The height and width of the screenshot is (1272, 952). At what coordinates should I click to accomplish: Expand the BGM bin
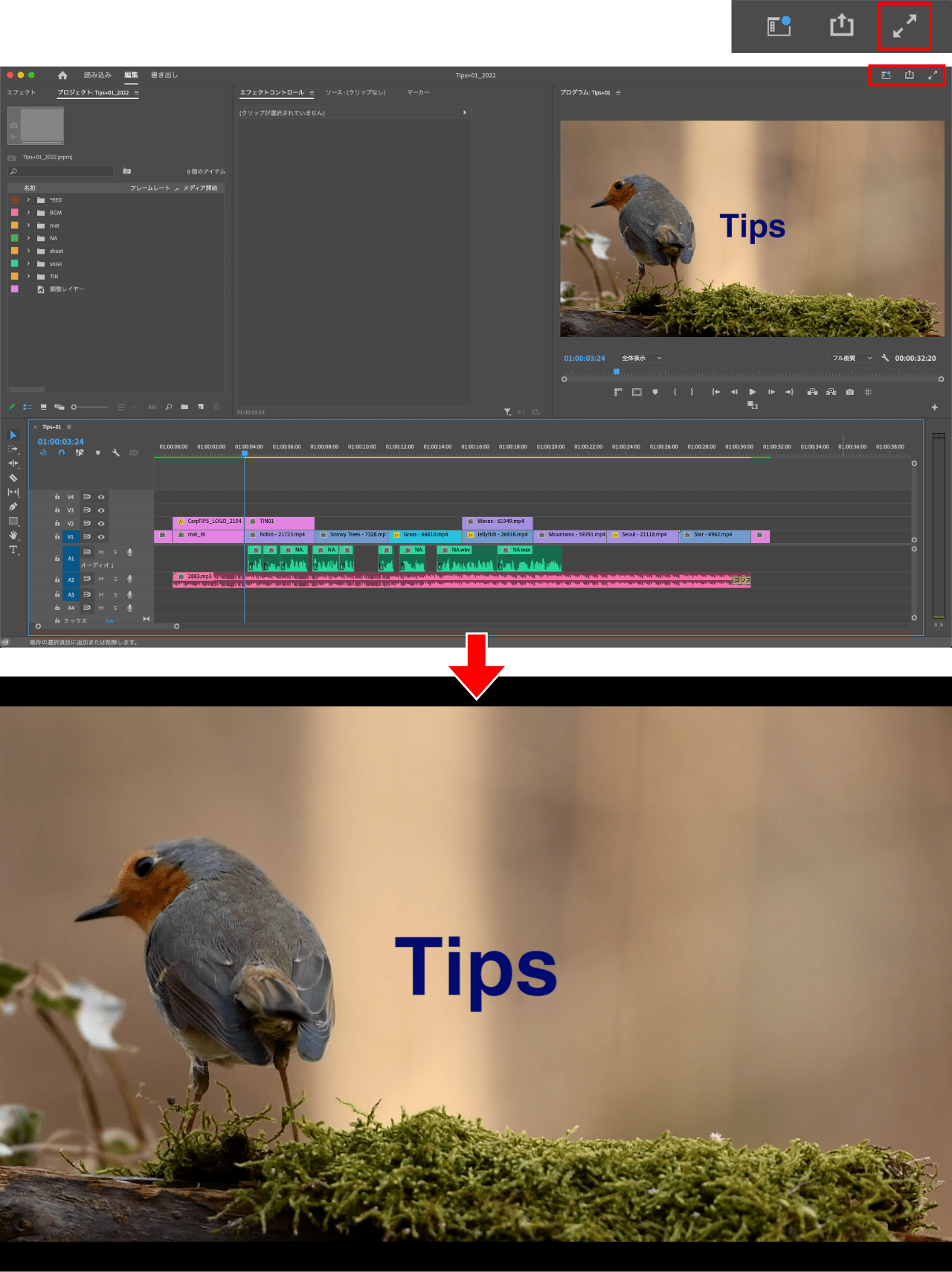click(x=28, y=213)
